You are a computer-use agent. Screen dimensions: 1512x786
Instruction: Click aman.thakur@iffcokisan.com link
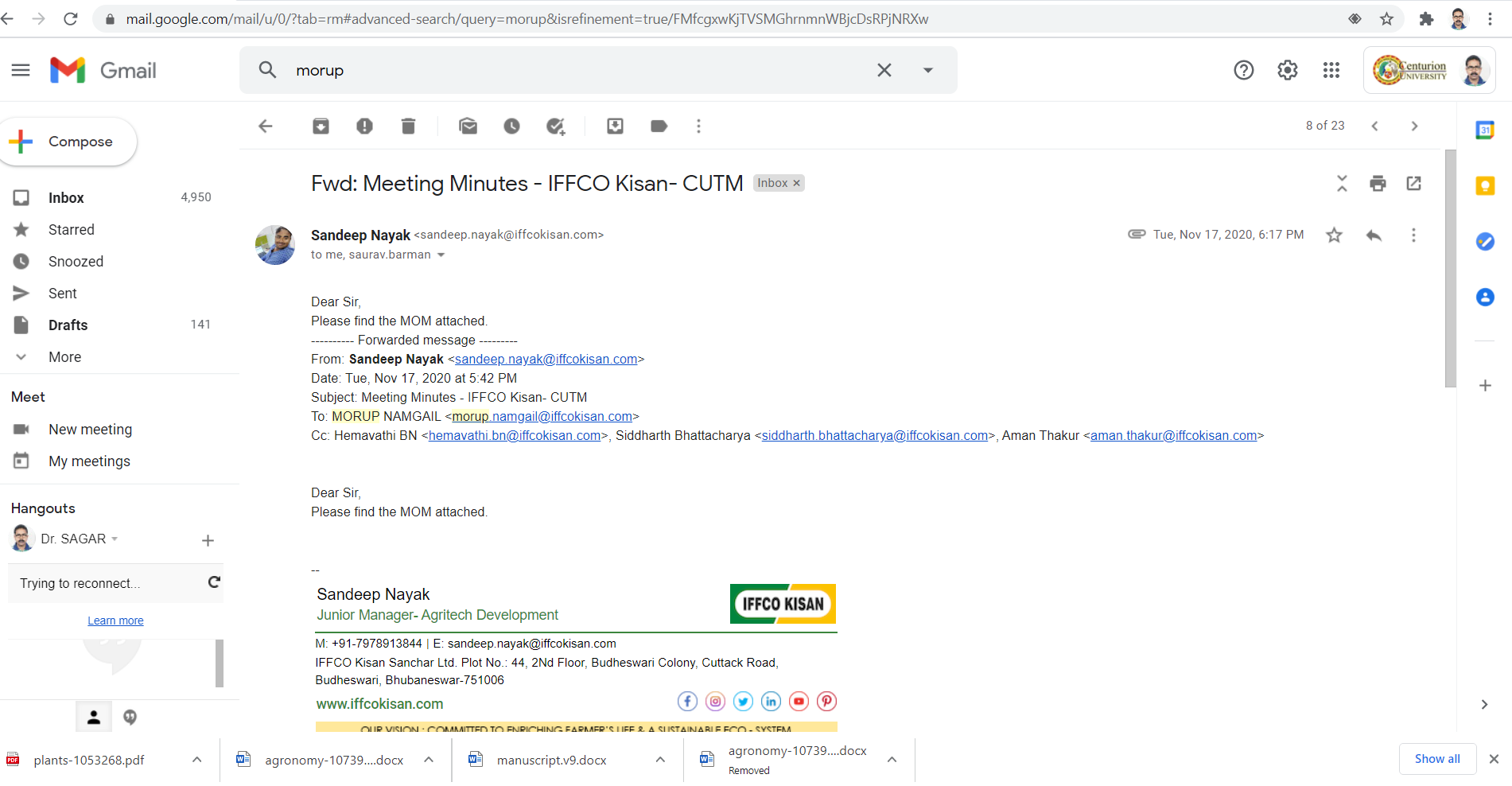click(1174, 435)
